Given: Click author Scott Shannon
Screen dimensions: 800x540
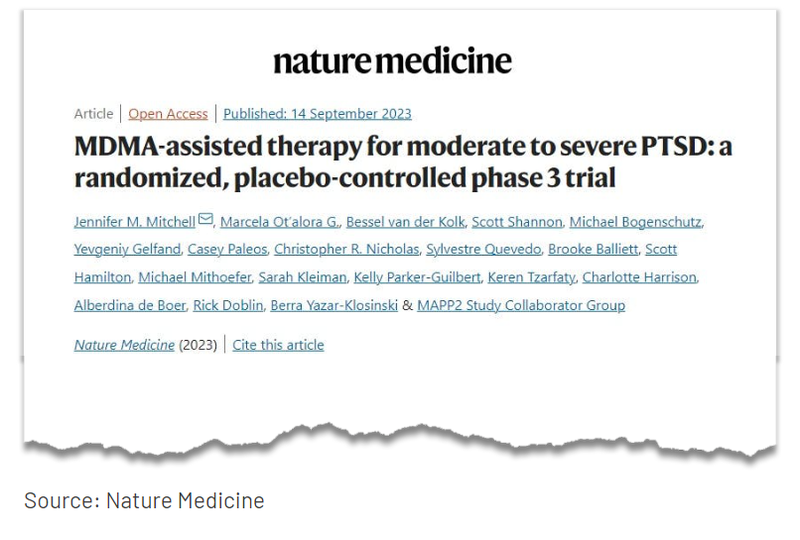Looking at the screenshot, I should click(x=517, y=222).
